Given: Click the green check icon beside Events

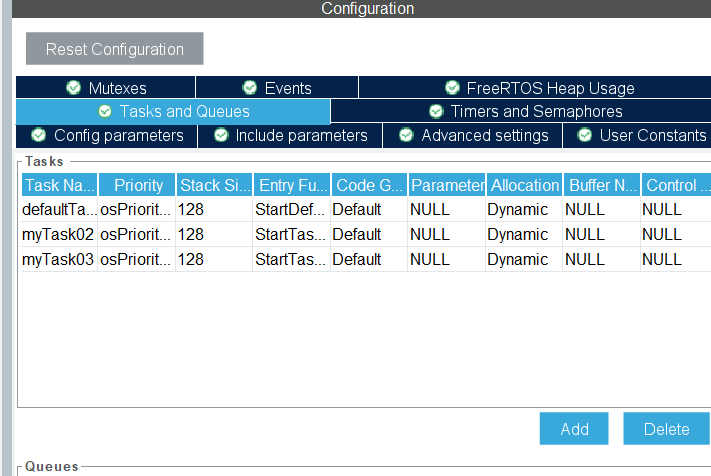Looking at the screenshot, I should coord(250,88).
